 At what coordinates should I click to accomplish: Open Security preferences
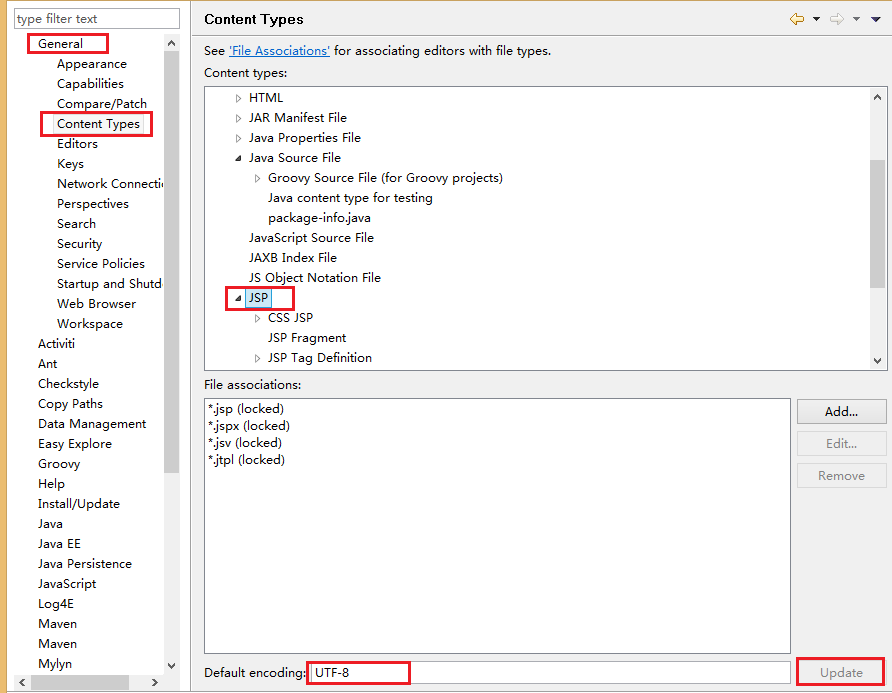click(80, 244)
